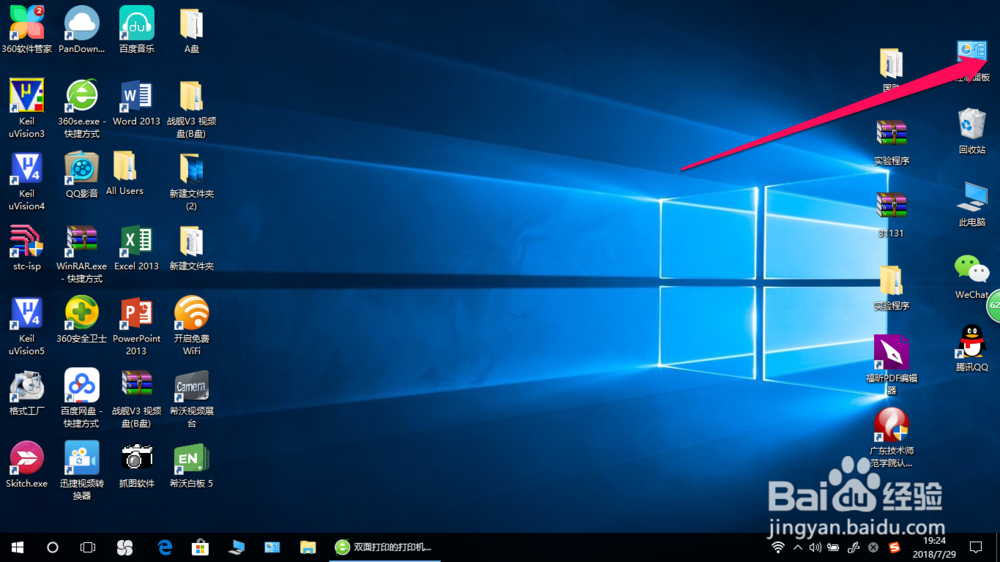Open Keil uVision3 shortcut
1000x562 pixels.
click(27, 96)
